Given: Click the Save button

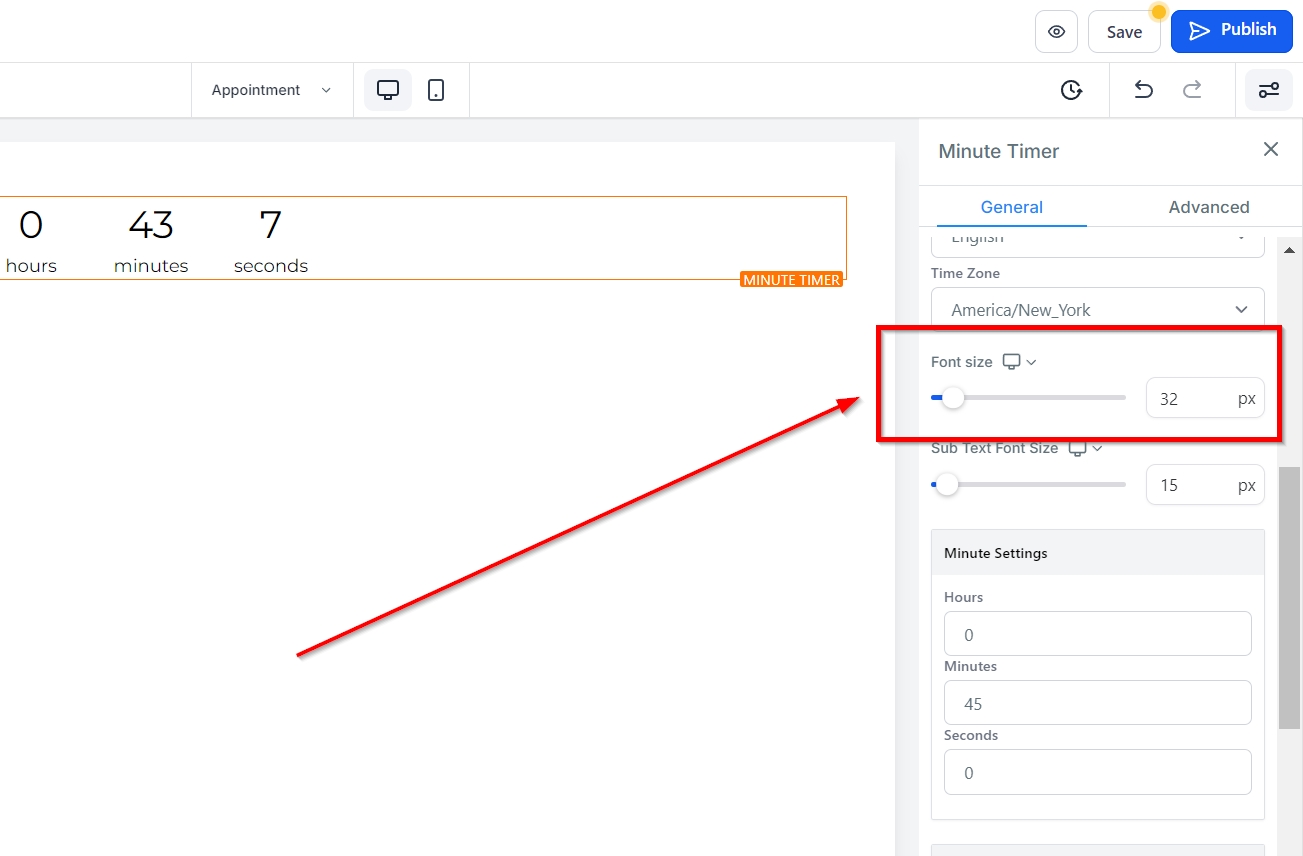Looking at the screenshot, I should click(x=1124, y=32).
